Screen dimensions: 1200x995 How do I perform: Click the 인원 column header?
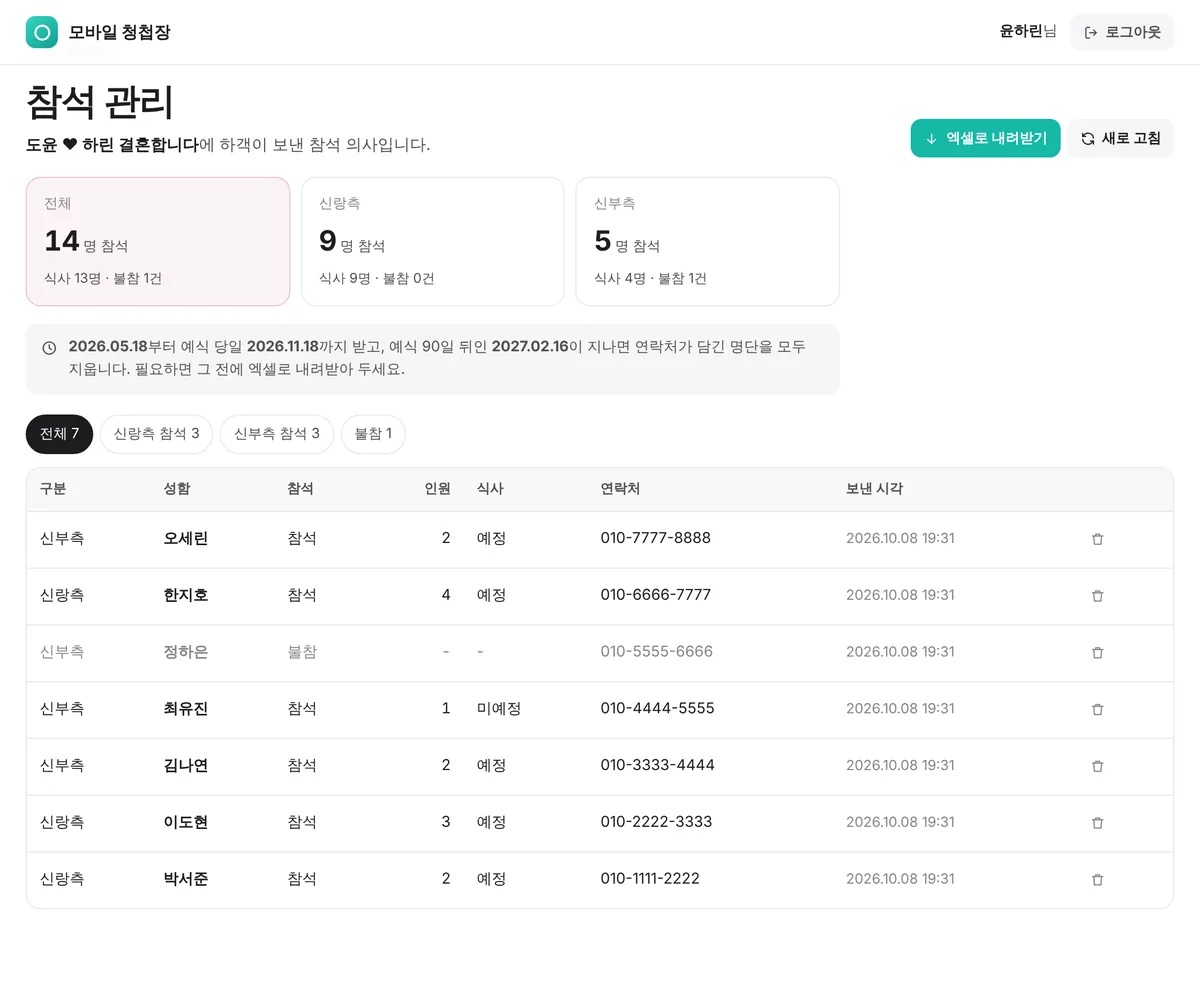pyautogui.click(x=437, y=489)
